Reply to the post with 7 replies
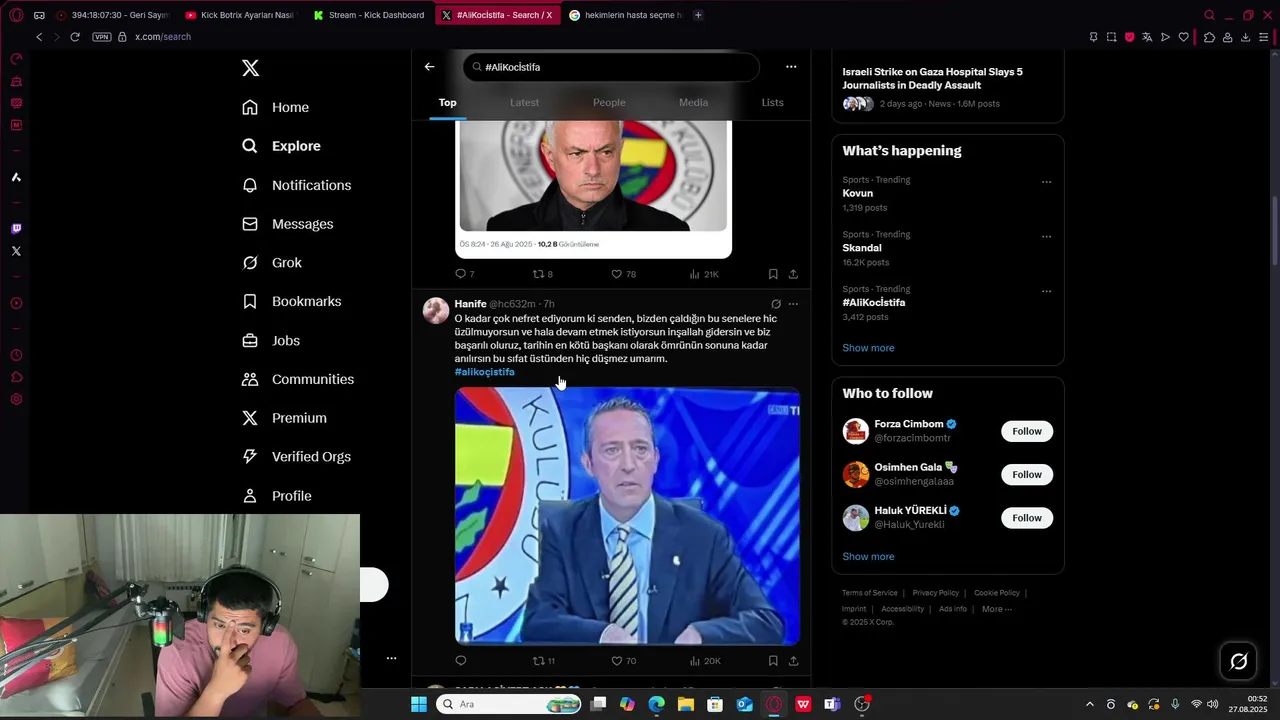The image size is (1280, 720). click(464, 274)
